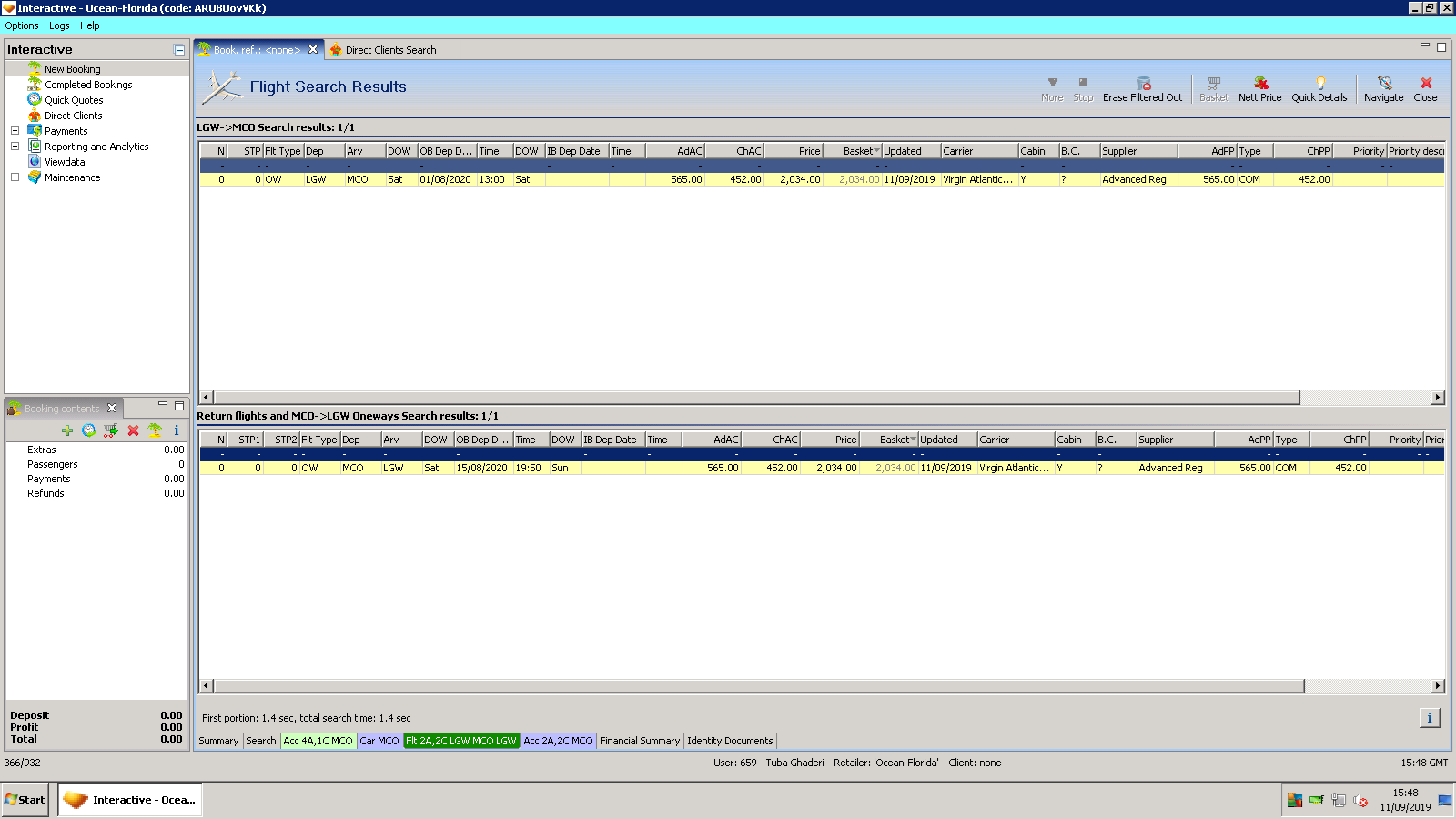Expand the Reporting and Analytics node
Image resolution: width=1456 pixels, height=819 pixels.
(x=15, y=147)
